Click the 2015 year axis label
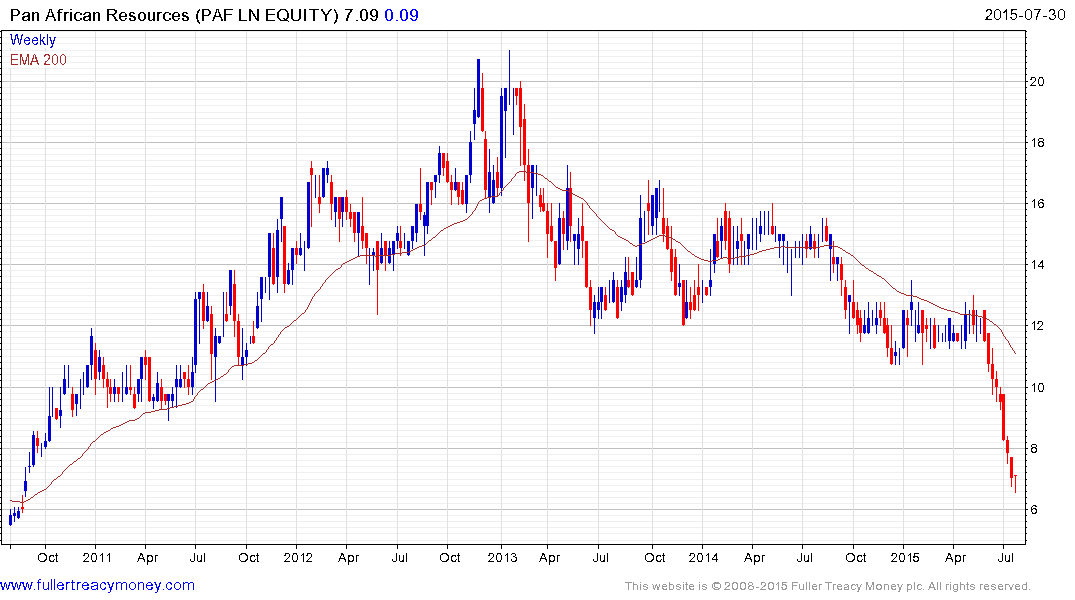Screen dimensions: 1075x600 click(x=905, y=557)
